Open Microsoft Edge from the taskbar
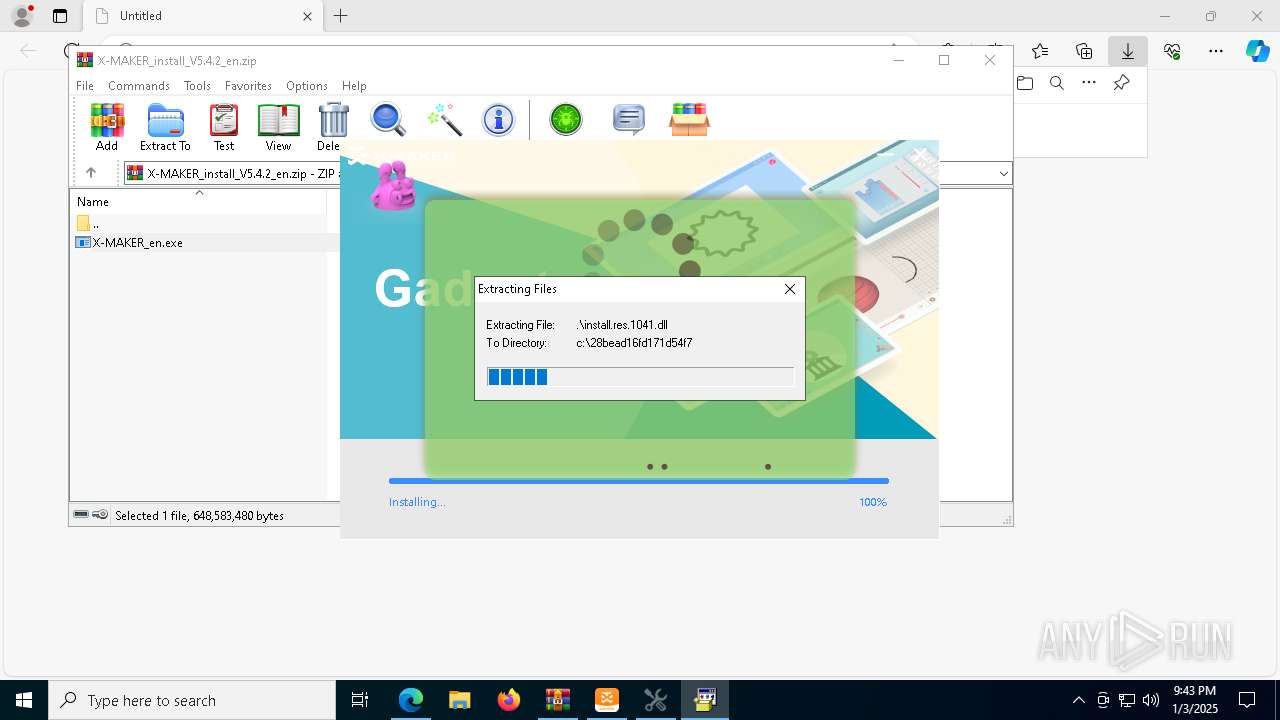This screenshot has width=1280, height=720. point(411,700)
